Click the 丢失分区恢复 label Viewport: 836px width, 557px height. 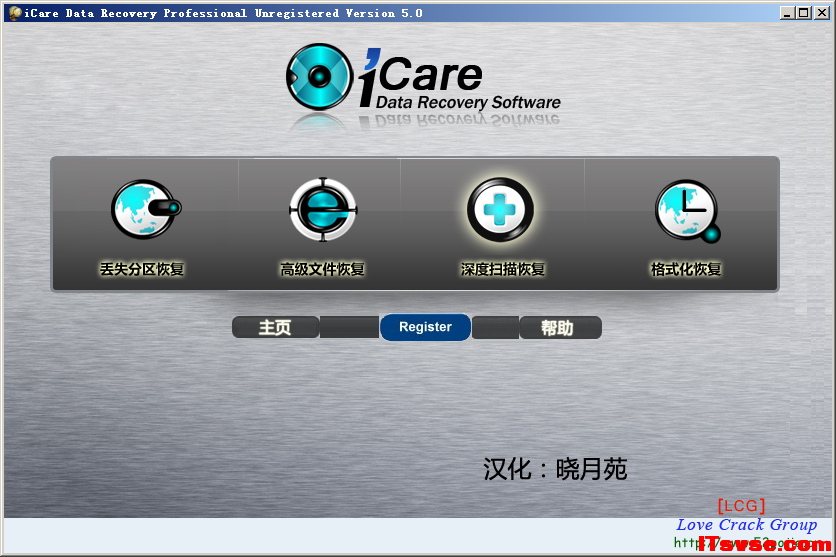pyautogui.click(x=142, y=269)
